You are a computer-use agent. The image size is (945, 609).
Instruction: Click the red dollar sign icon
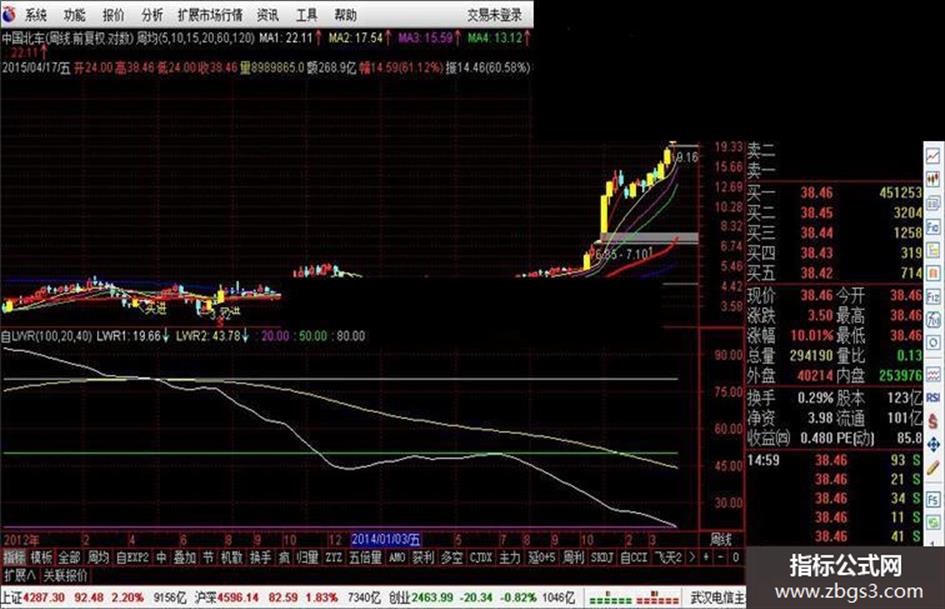pos(934,421)
